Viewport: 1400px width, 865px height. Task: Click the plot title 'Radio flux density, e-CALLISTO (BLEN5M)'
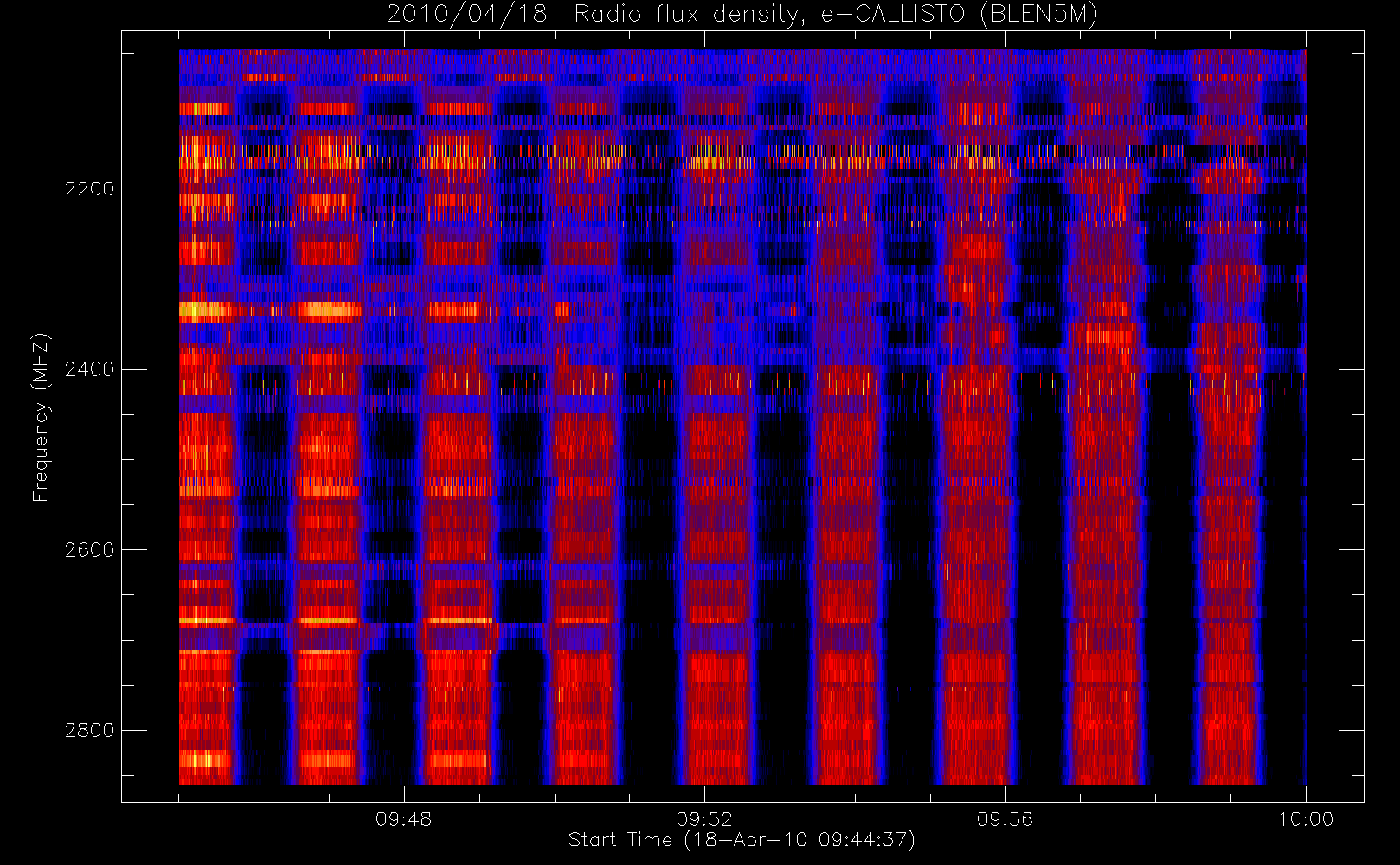[836, 15]
